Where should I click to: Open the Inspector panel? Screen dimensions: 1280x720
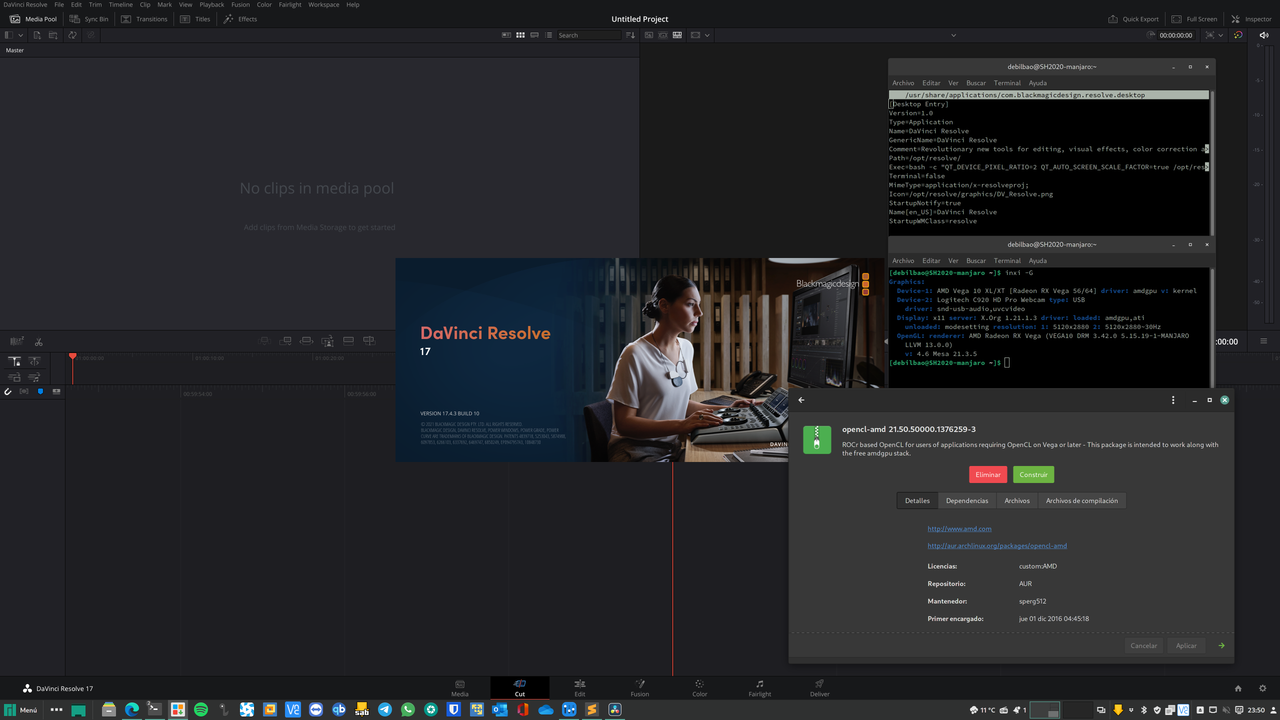point(1251,19)
